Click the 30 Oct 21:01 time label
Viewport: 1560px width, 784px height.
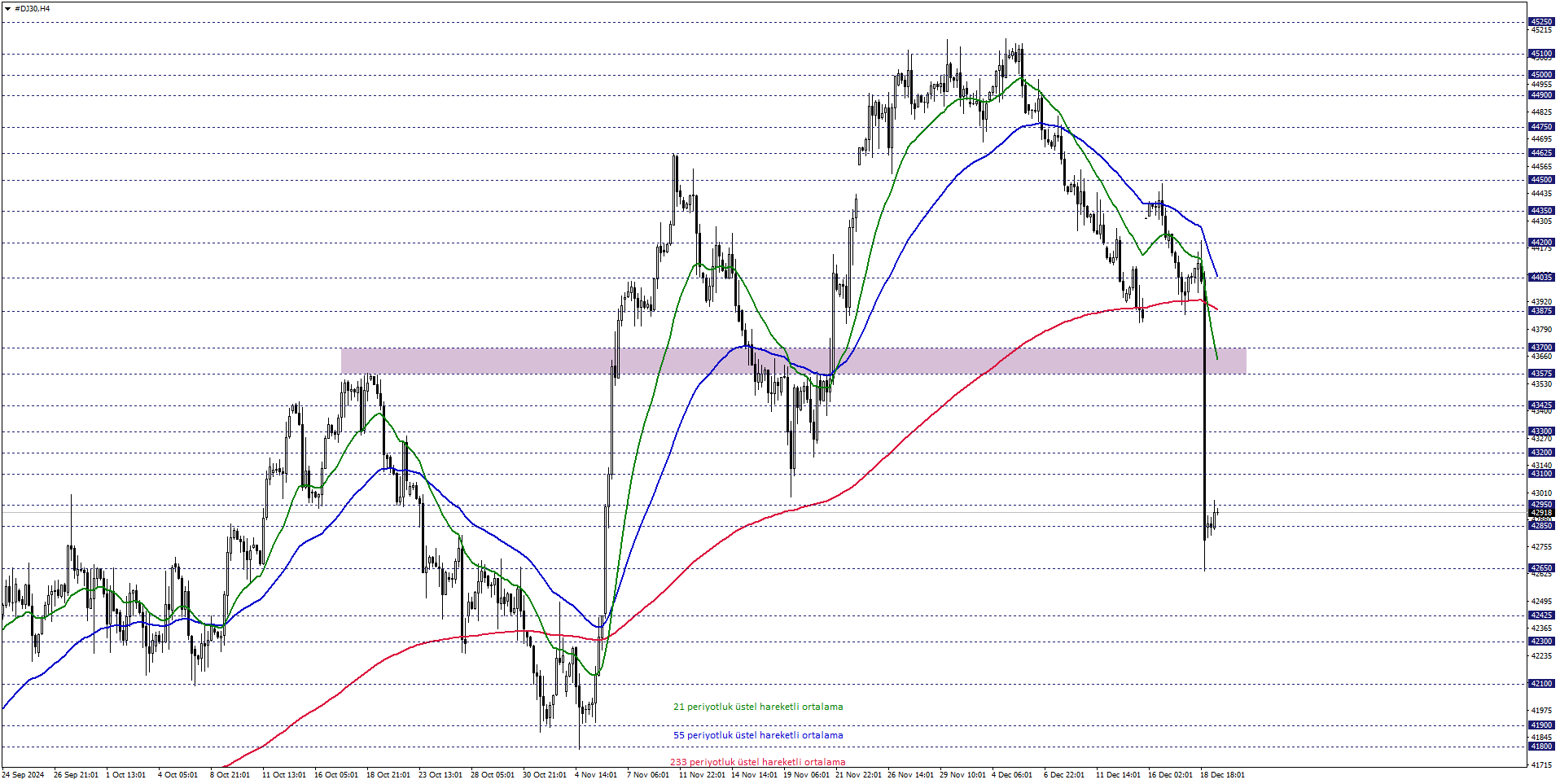pos(545,775)
